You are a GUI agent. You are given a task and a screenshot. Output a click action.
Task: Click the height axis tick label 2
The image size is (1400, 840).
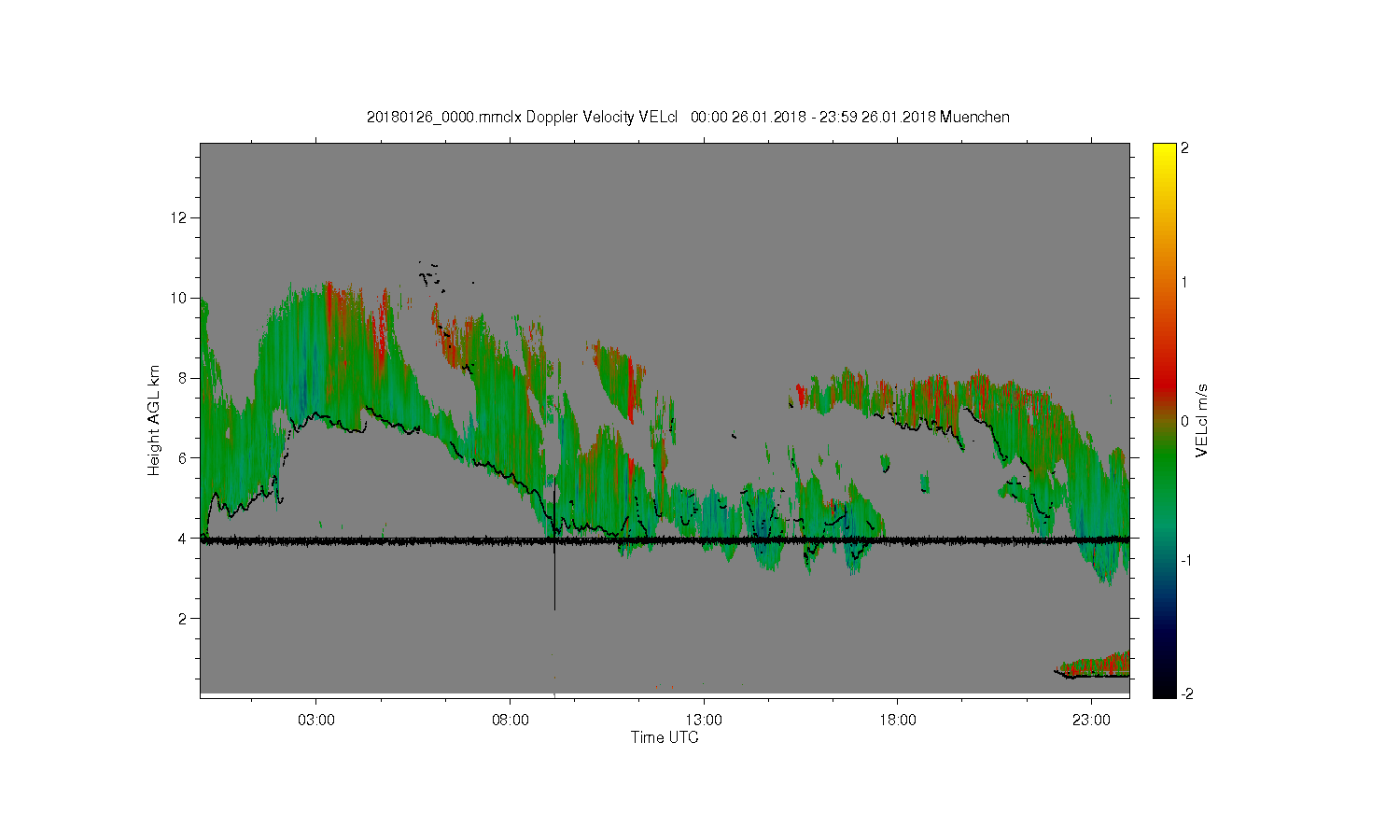click(x=184, y=619)
